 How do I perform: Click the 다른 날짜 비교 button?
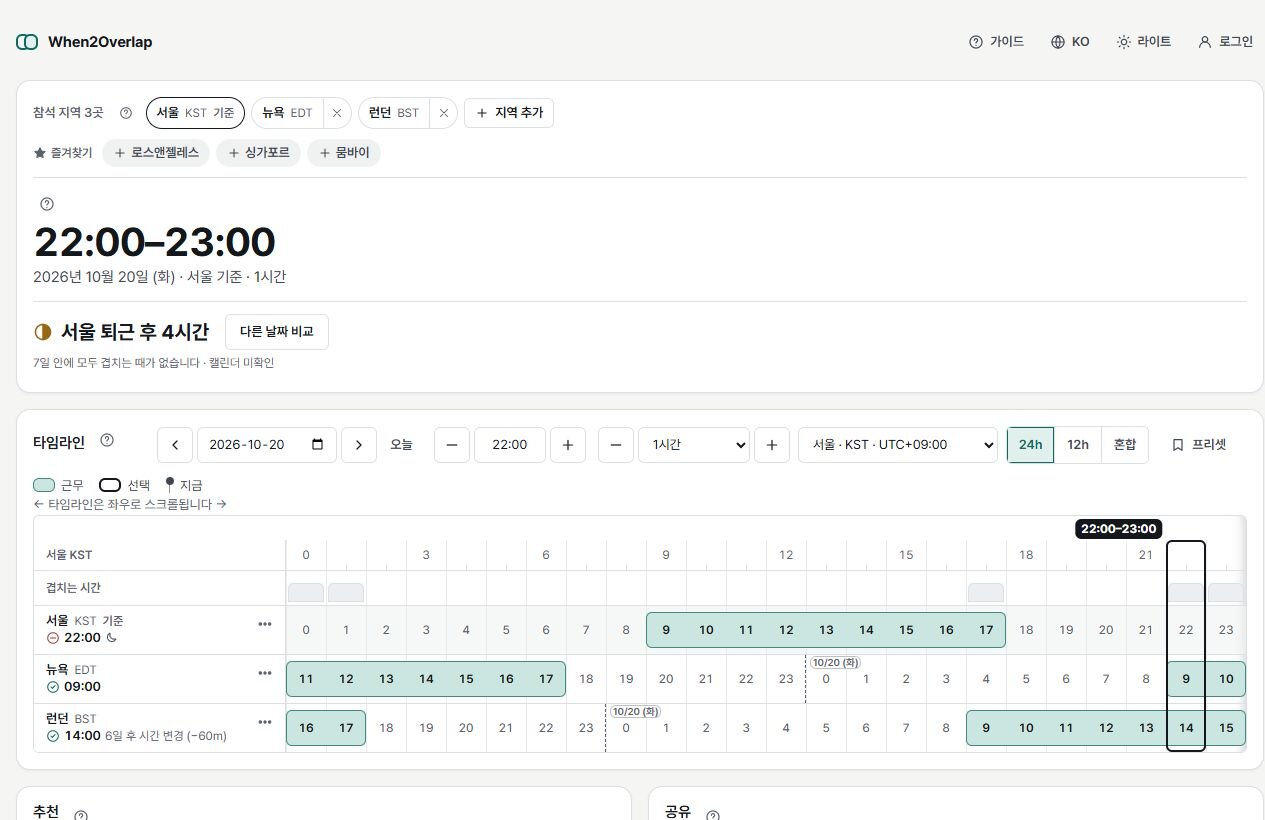click(x=277, y=332)
